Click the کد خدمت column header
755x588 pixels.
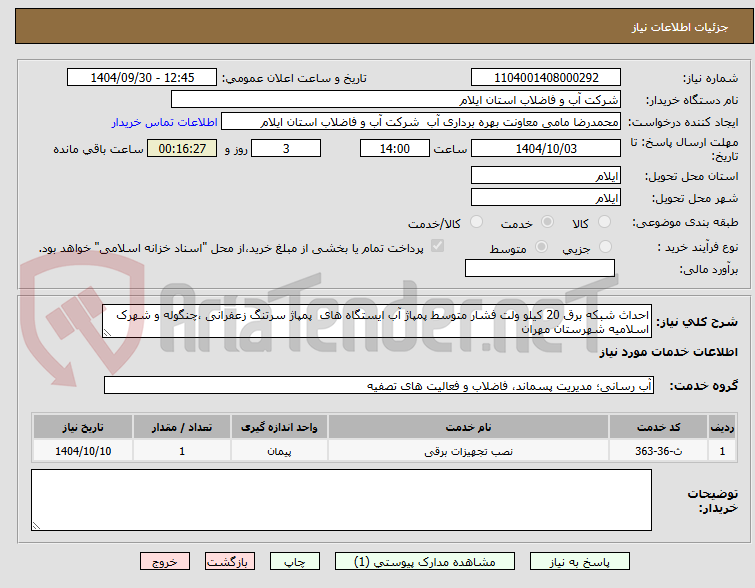[x=658, y=427]
